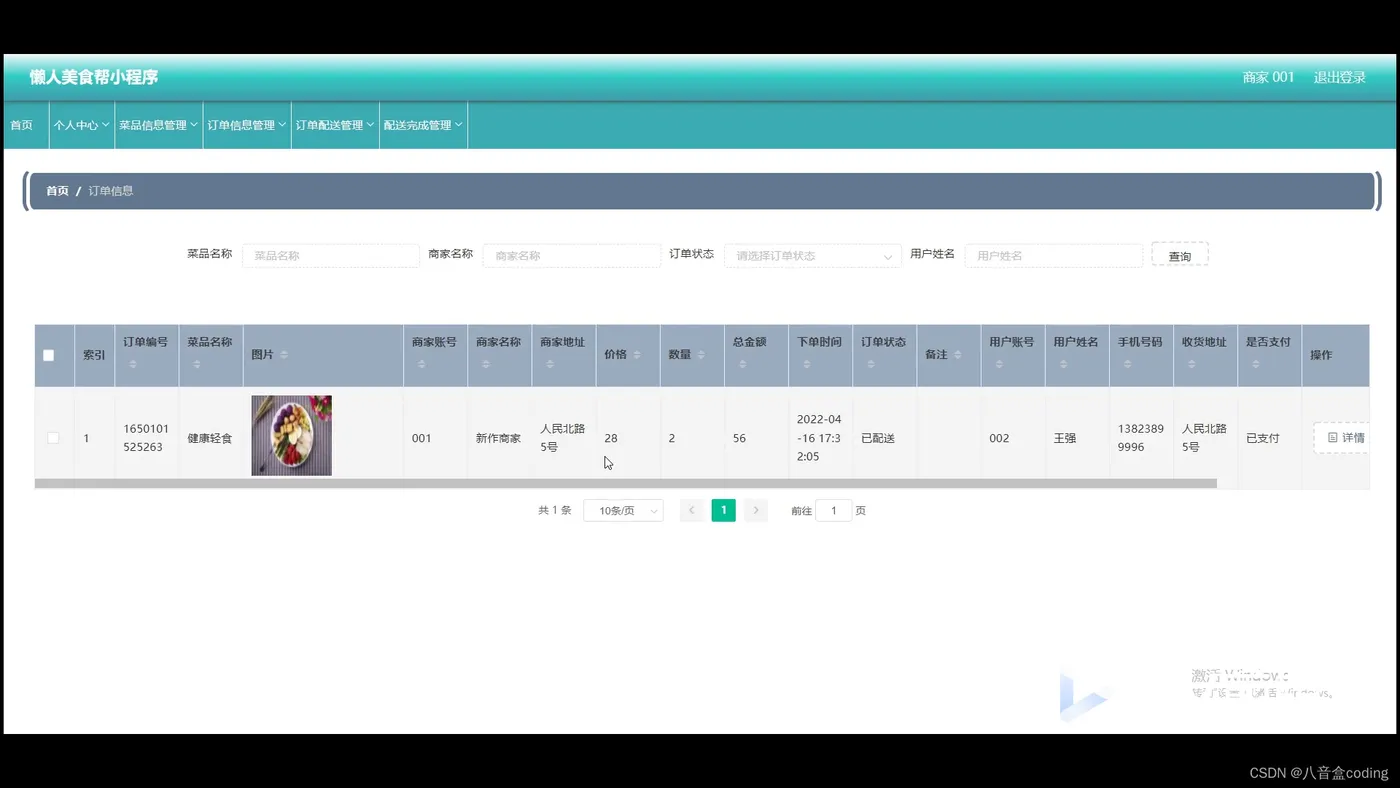Click the sort arrows under 总金额 header
The width and height of the screenshot is (1400, 788).
click(x=742, y=364)
